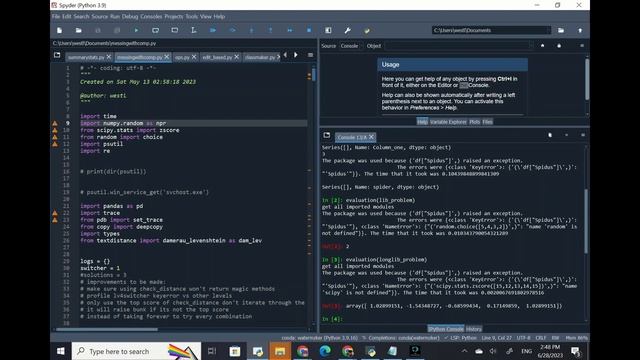
Task: Click the Windows Start button
Action: [x=60, y=351]
